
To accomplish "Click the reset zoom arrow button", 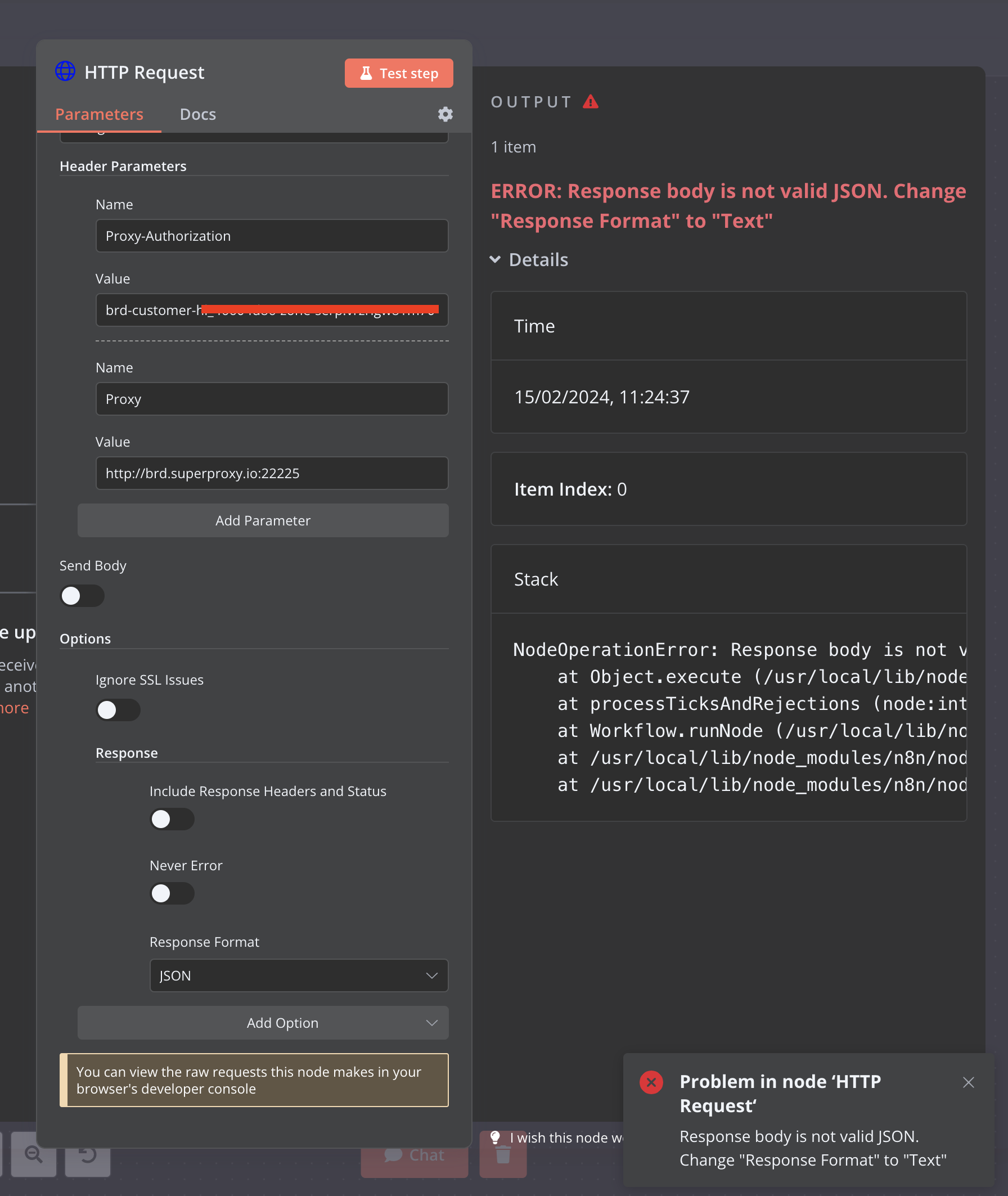I will pos(87,1155).
